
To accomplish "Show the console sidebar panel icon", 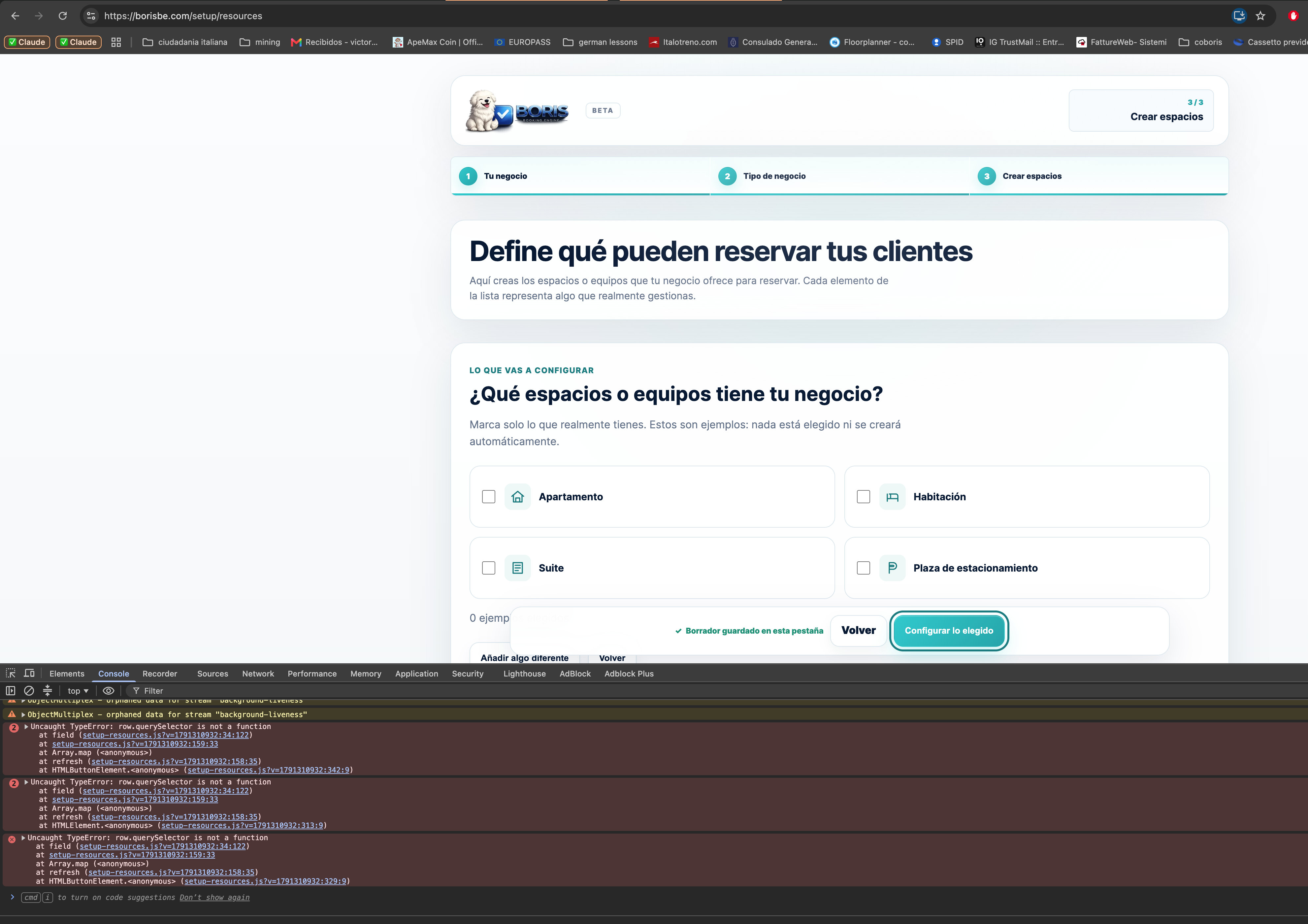I will (x=11, y=690).
